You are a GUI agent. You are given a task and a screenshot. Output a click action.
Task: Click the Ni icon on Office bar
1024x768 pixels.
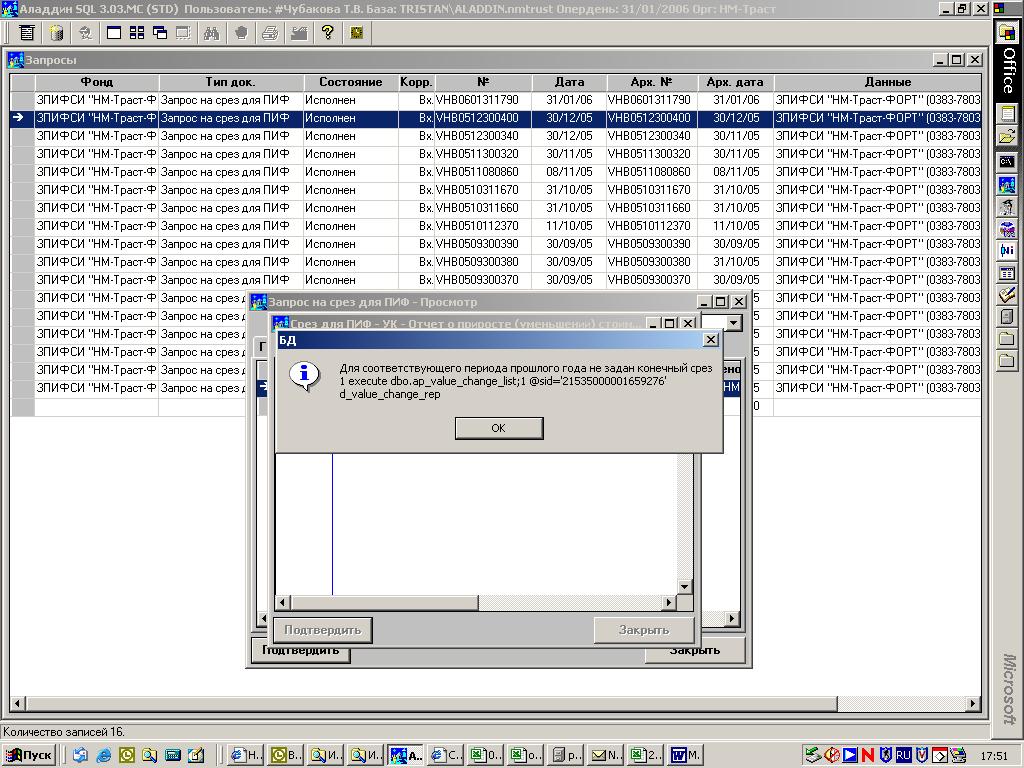(x=1007, y=250)
